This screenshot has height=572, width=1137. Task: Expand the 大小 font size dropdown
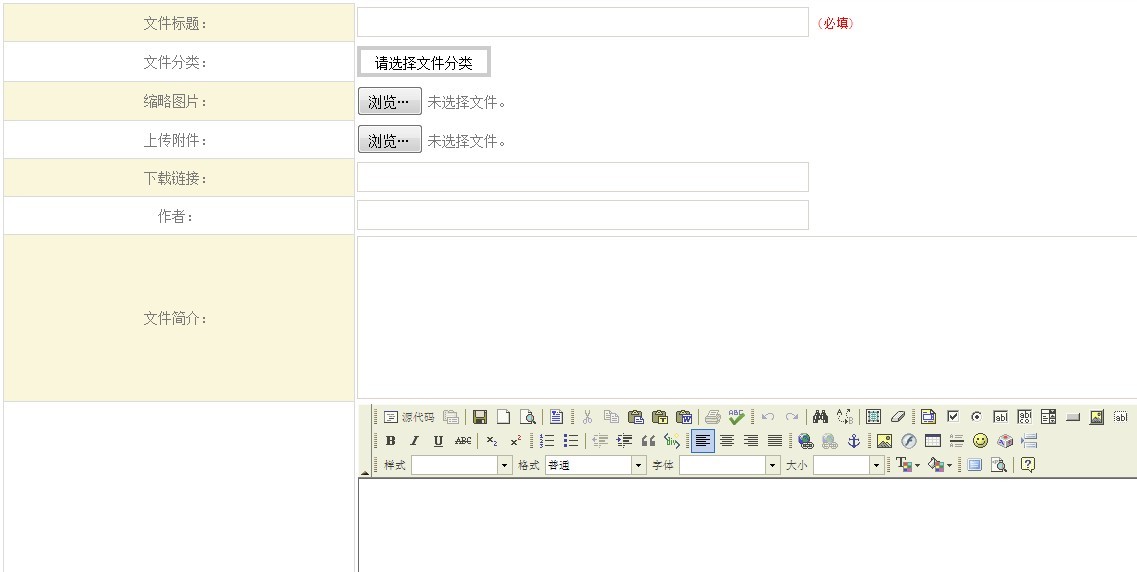point(876,466)
